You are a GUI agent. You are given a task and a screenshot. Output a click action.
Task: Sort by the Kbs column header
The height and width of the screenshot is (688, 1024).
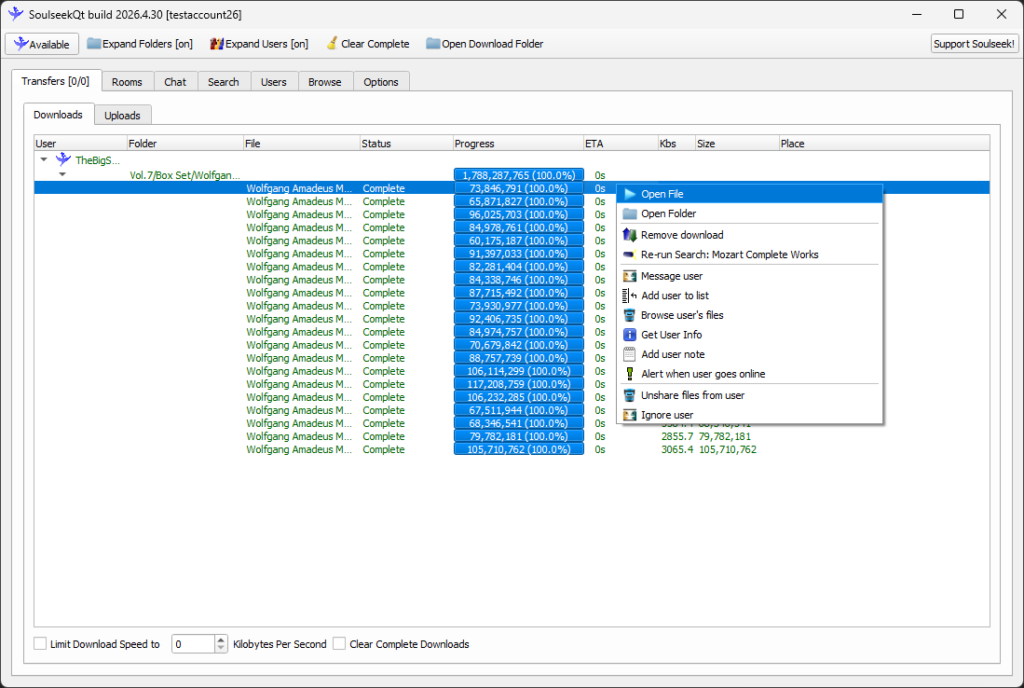click(x=677, y=143)
